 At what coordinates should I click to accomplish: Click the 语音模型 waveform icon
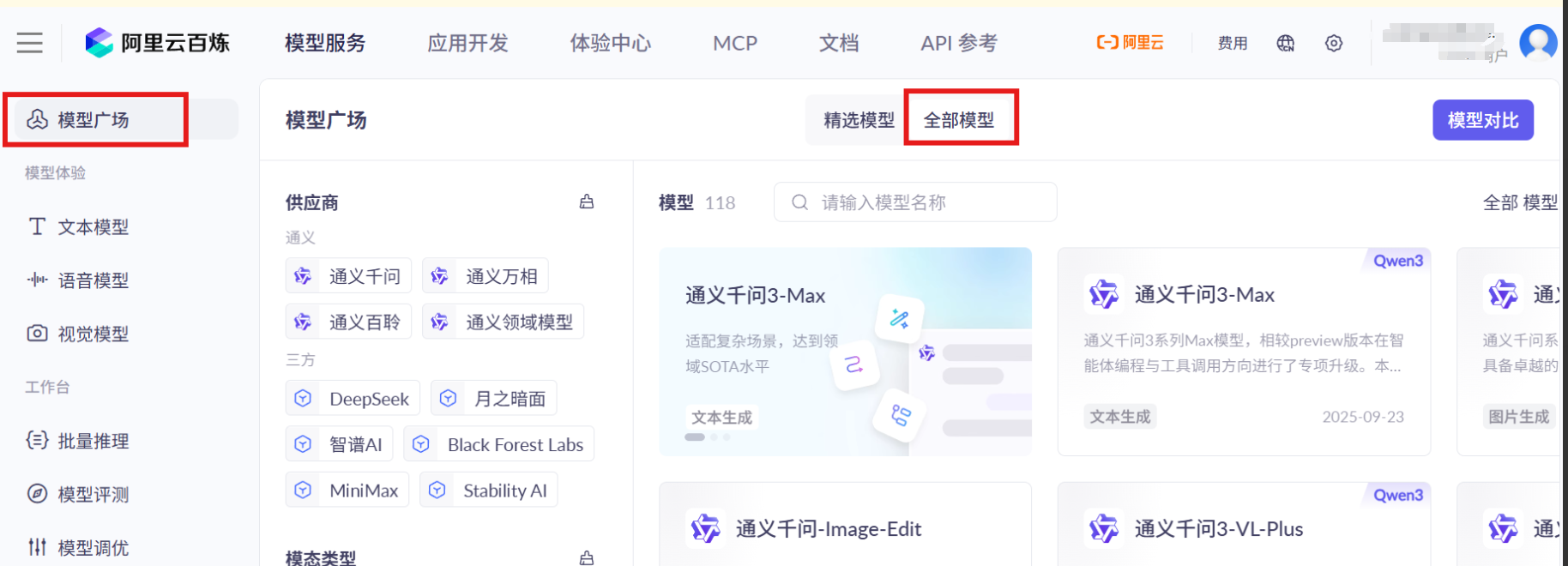point(37,280)
